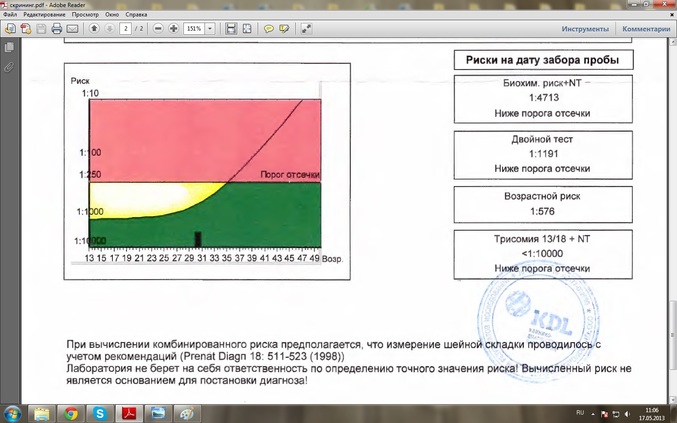The height and width of the screenshot is (423, 677).
Task: Zoom out with the minus button
Action: coord(159,29)
